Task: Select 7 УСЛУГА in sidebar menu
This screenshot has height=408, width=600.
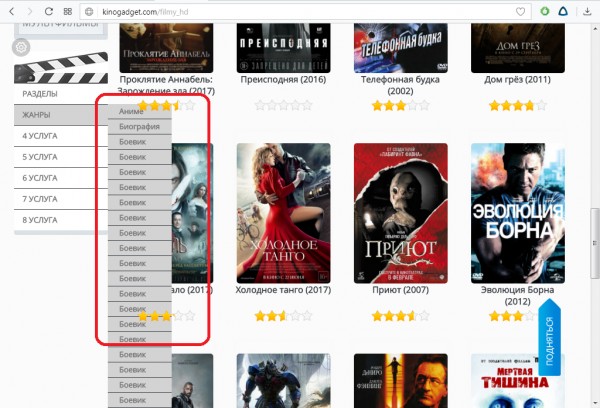Action: point(61,199)
